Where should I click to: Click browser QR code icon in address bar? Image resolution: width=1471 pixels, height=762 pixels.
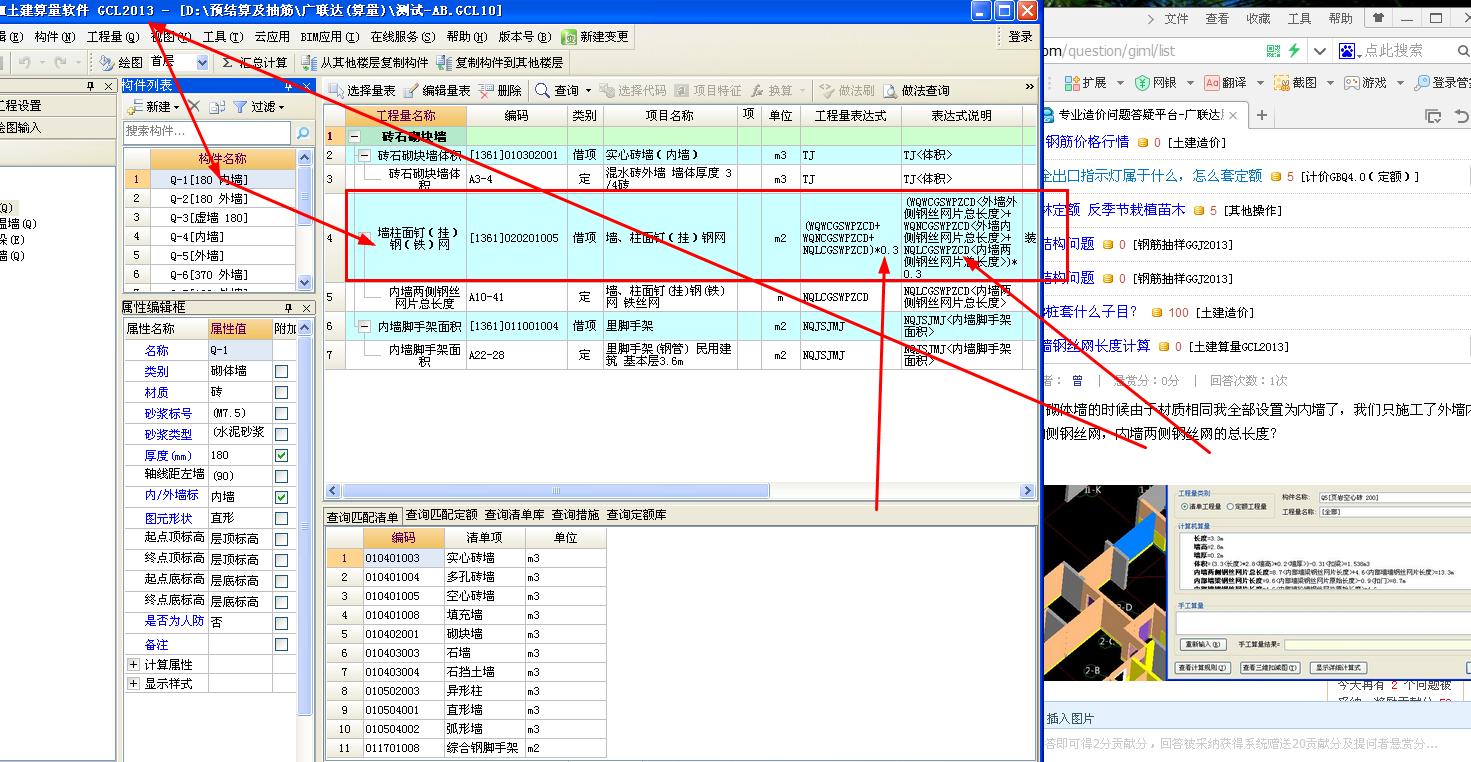1273,50
